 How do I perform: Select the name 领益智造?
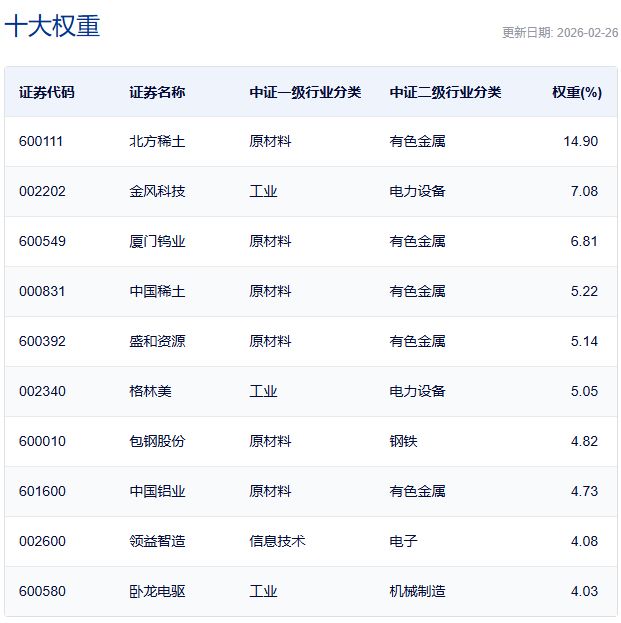[x=157, y=541]
